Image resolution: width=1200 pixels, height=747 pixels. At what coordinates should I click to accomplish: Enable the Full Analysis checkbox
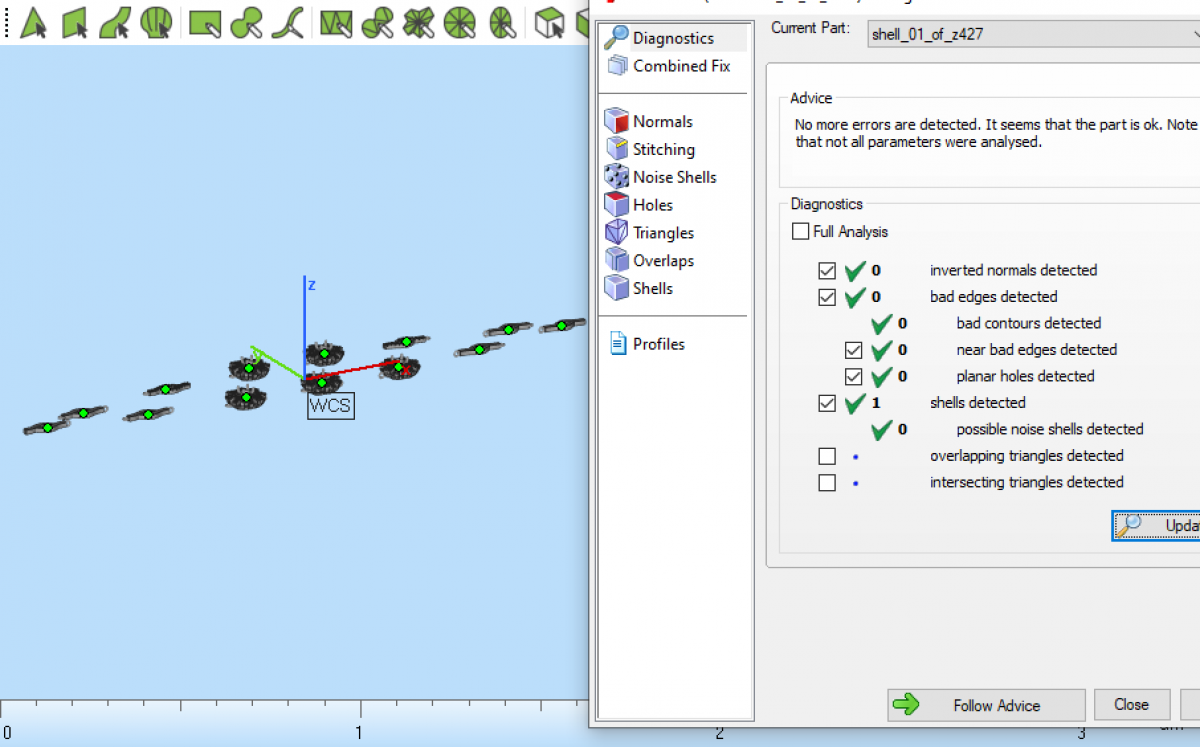tap(800, 231)
